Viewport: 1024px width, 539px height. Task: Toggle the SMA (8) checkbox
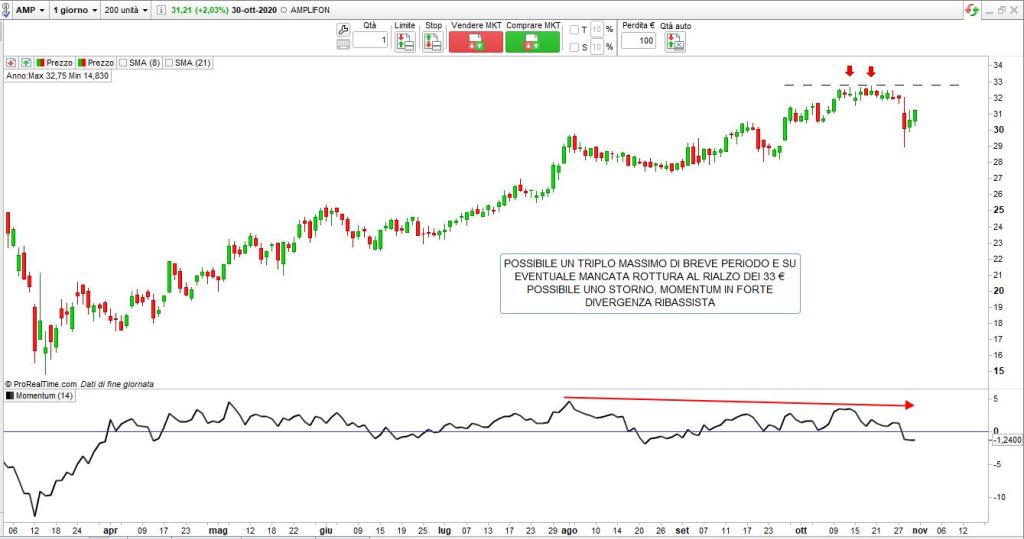(123, 63)
